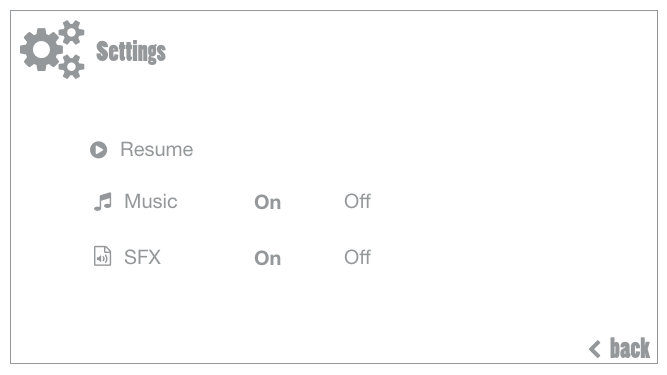Image resolution: width=667 pixels, height=375 pixels.
Task: Click the Music note icon
Action: (x=103, y=202)
